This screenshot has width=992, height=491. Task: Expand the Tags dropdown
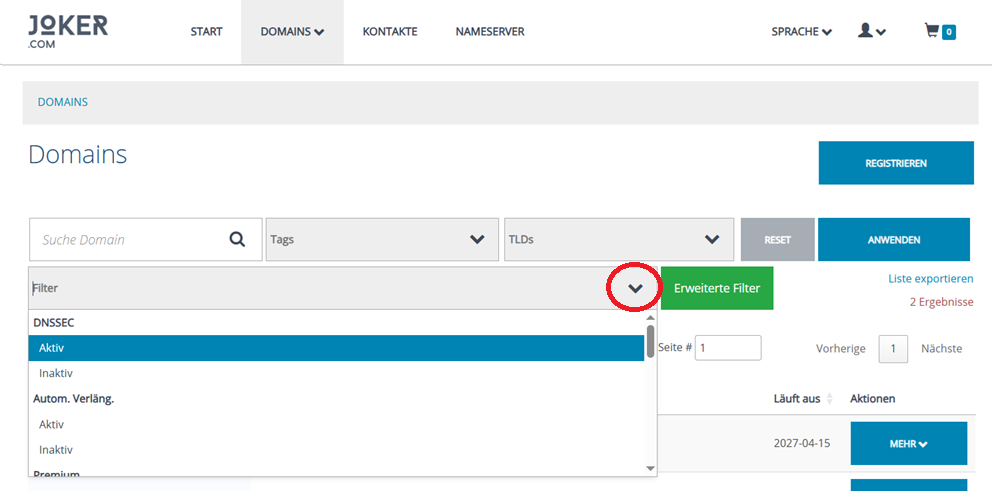[381, 240]
